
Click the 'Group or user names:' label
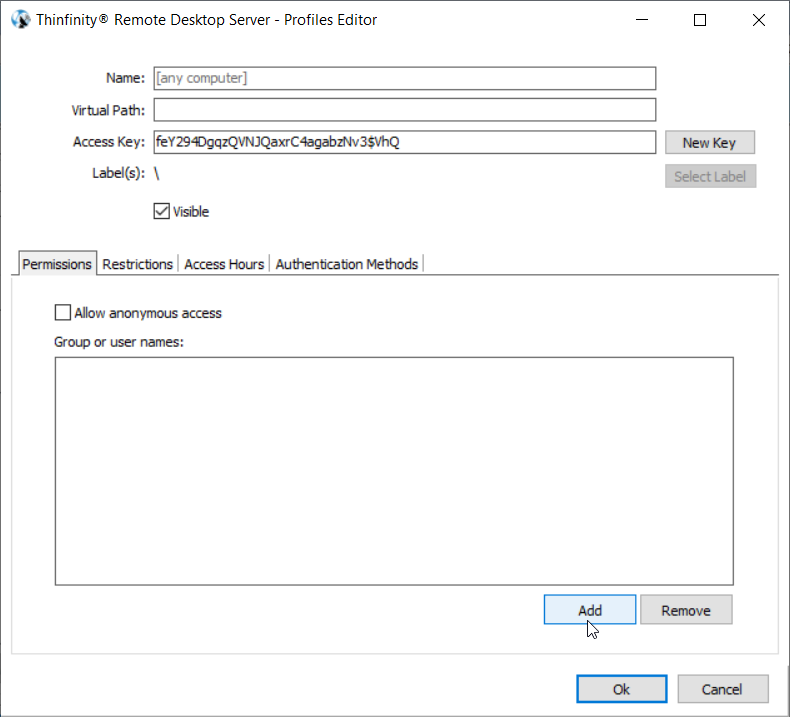click(119, 342)
